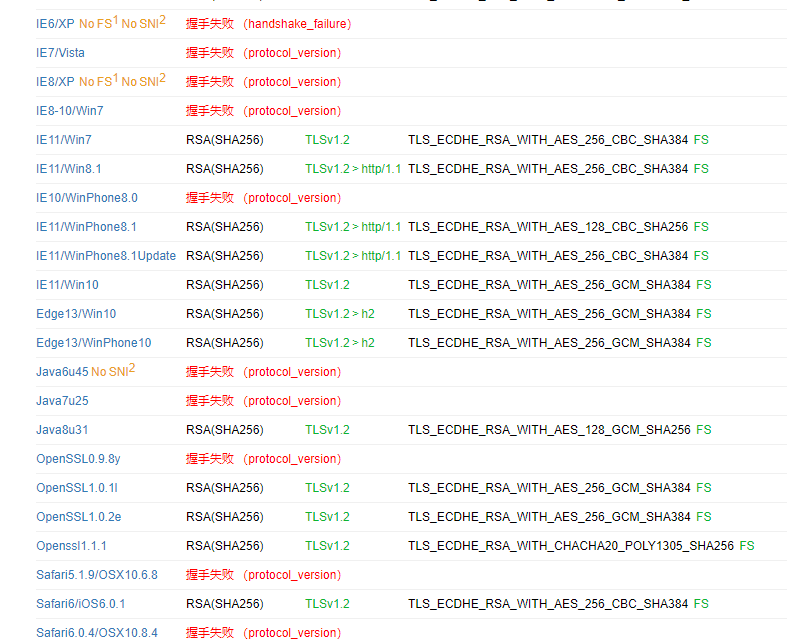Image resolution: width=787 pixels, height=642 pixels.
Task: Select the Safari5.1.9/OSX10.6.8 client link
Action: (97, 575)
